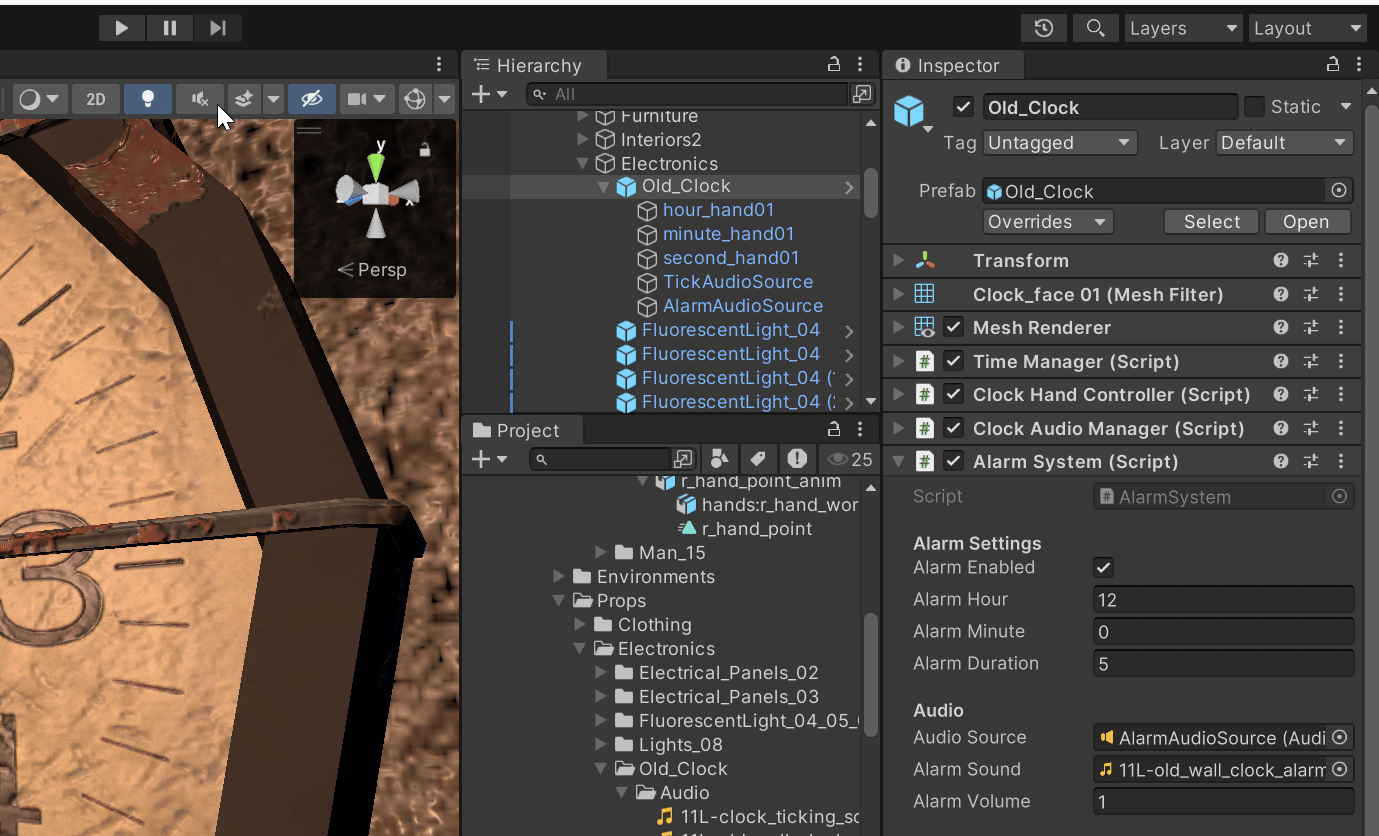Toggle hidden objects visibility in Scene toolbar
Viewport: 1379px width, 836px height.
[312, 99]
